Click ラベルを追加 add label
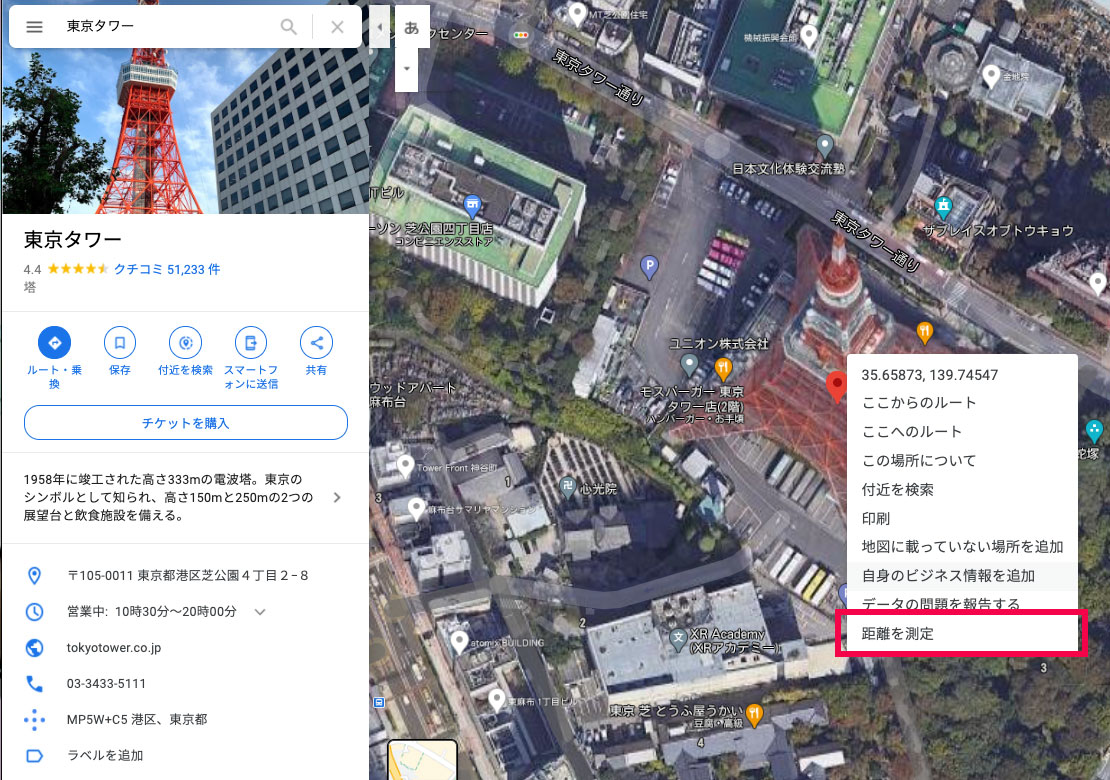The height and width of the screenshot is (780, 1110). 105,755
